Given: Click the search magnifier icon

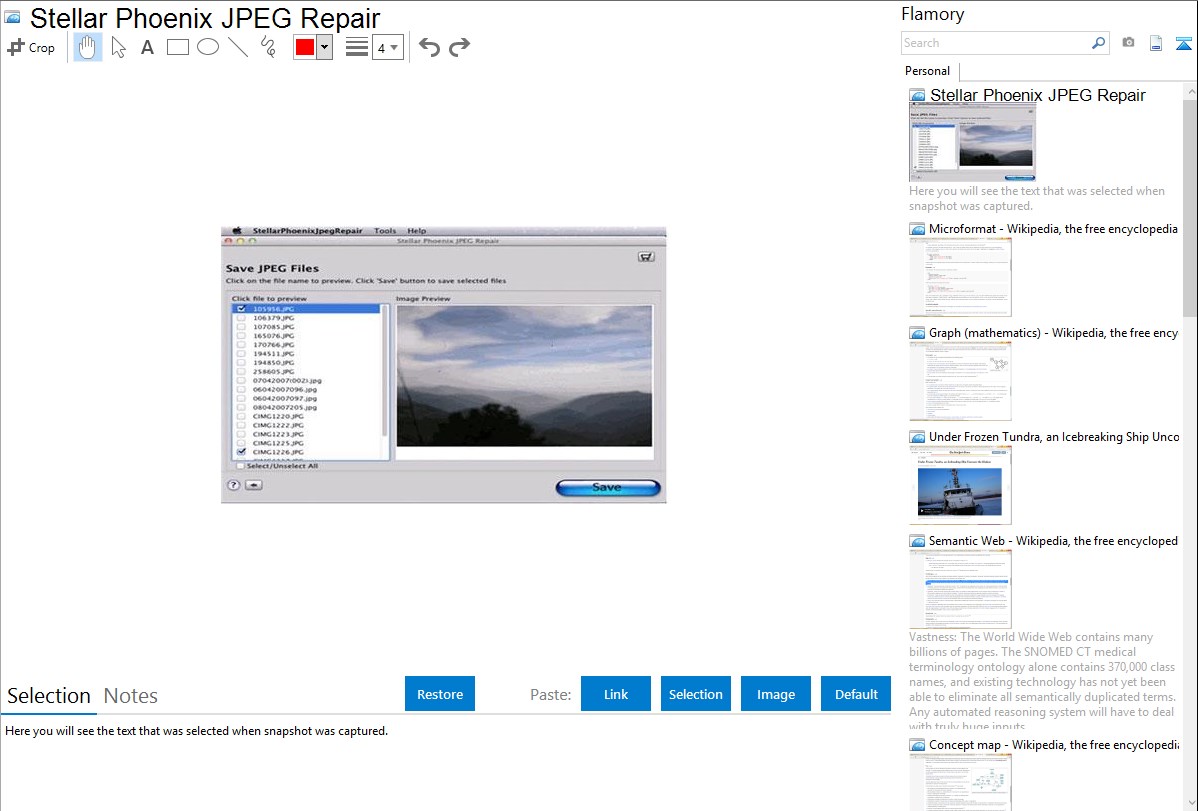Looking at the screenshot, I should (x=1098, y=43).
